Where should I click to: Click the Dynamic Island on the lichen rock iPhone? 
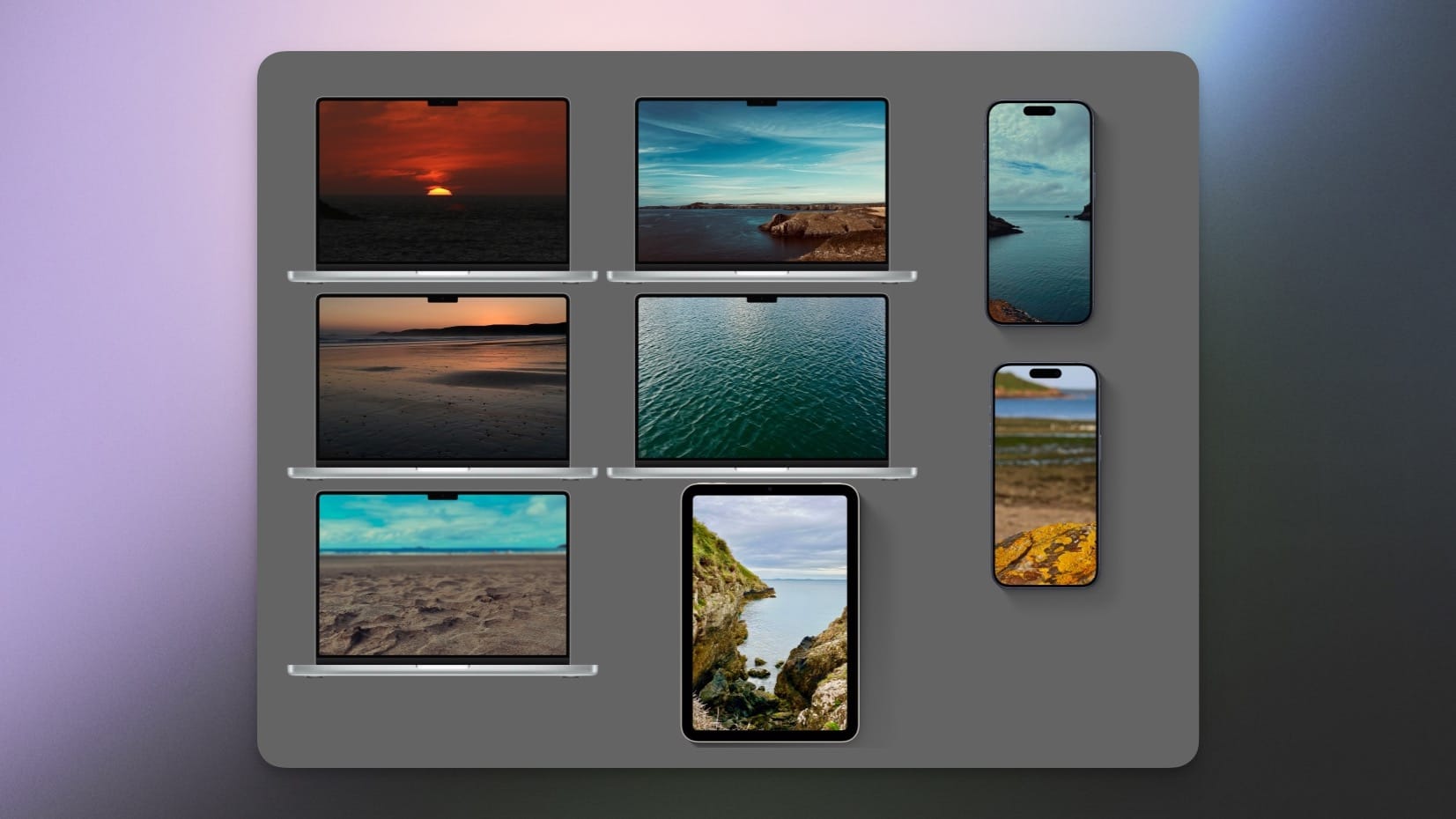(1046, 373)
